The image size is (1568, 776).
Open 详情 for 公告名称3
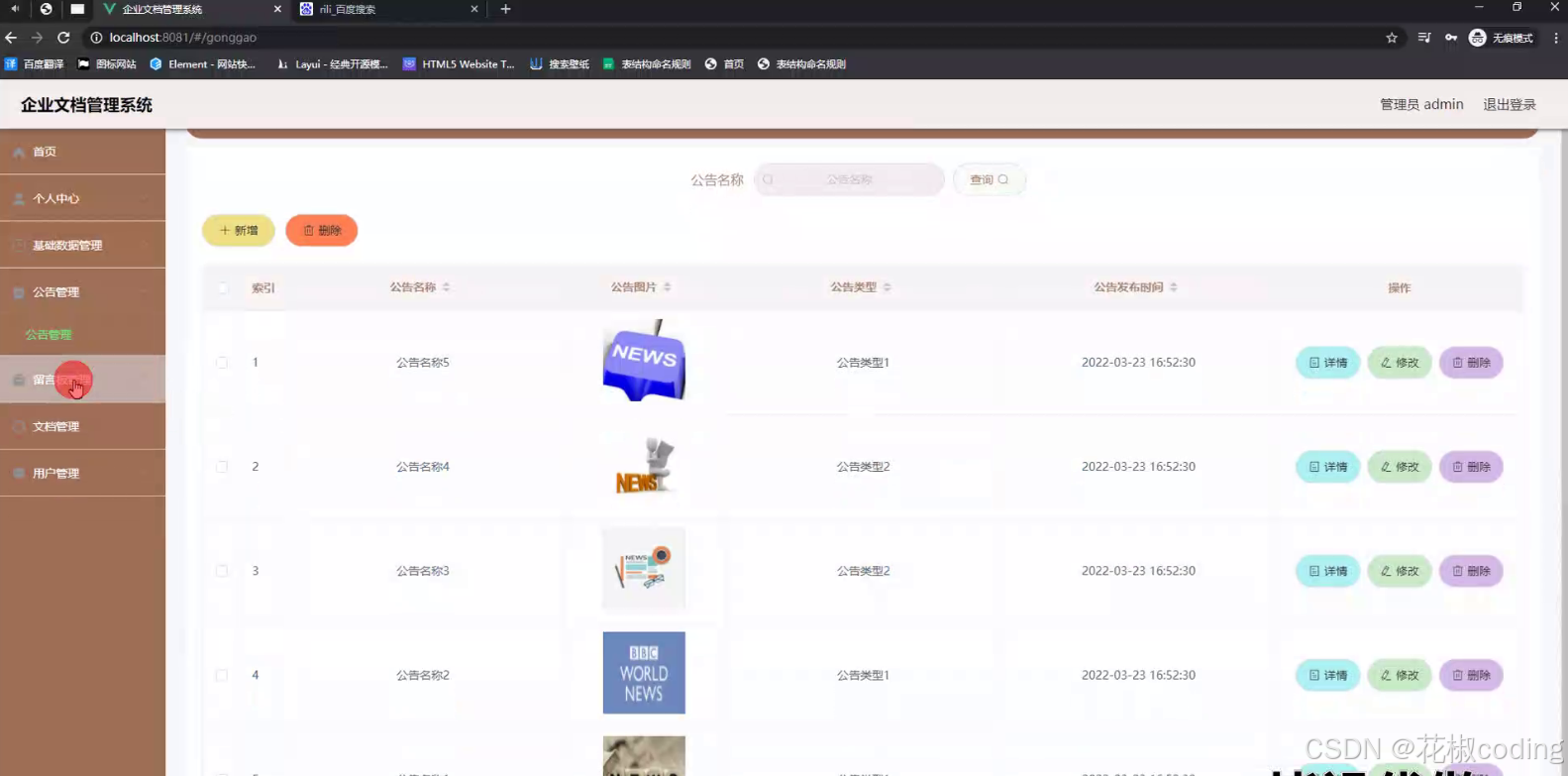(1327, 571)
